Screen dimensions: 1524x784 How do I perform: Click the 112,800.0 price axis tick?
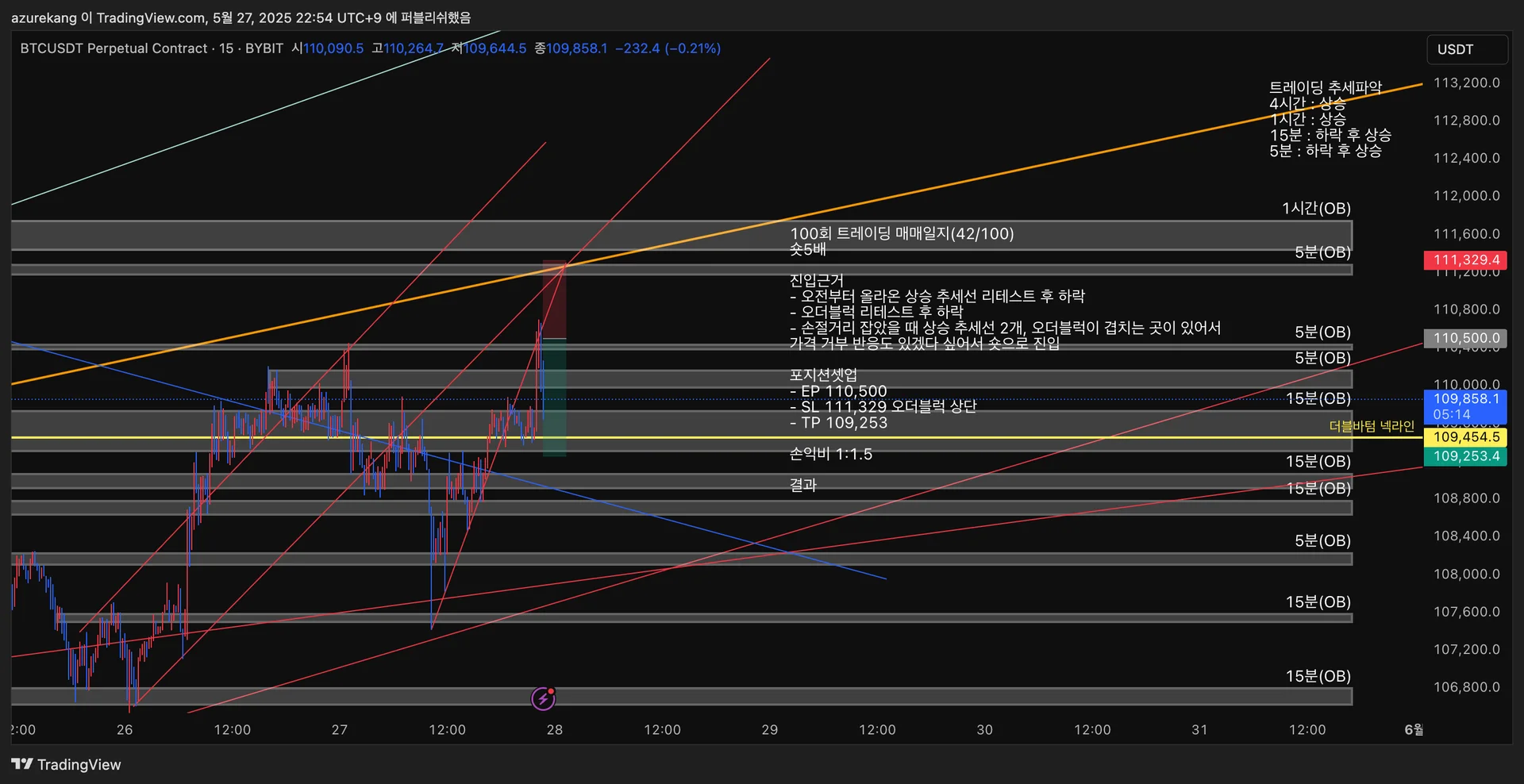coord(1466,121)
